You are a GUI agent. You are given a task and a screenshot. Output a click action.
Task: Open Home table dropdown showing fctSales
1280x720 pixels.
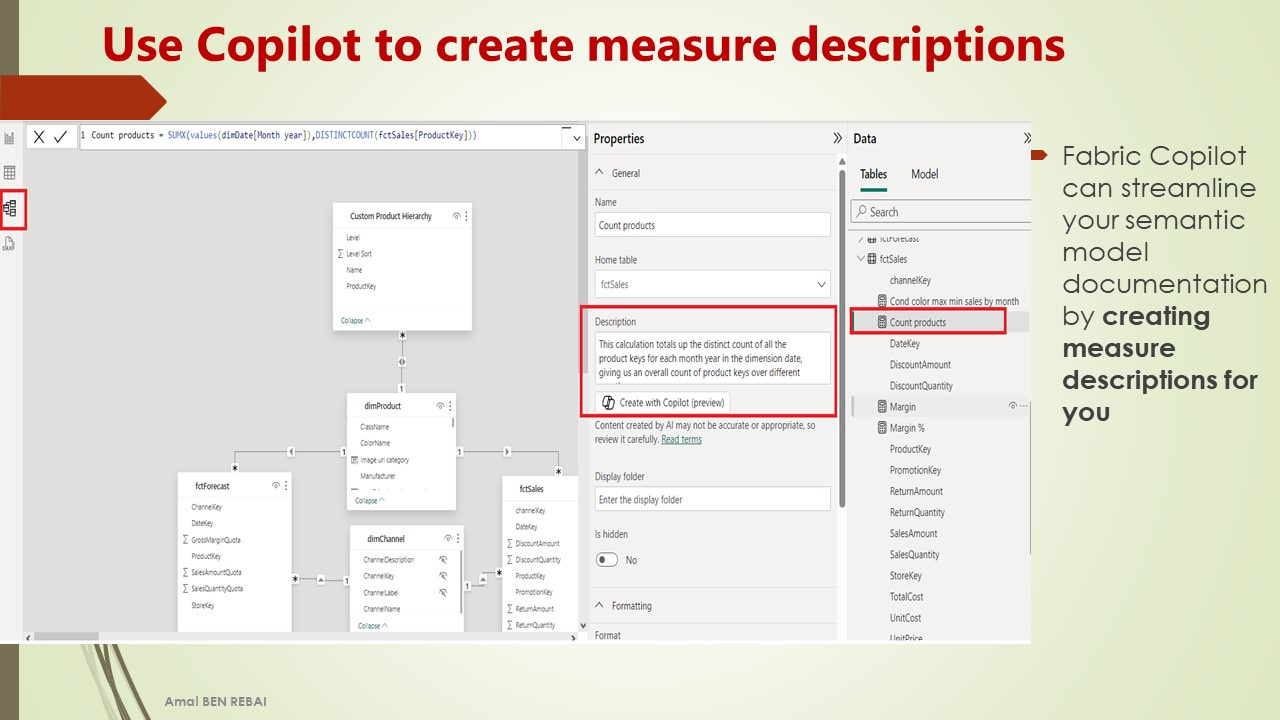[x=712, y=284]
